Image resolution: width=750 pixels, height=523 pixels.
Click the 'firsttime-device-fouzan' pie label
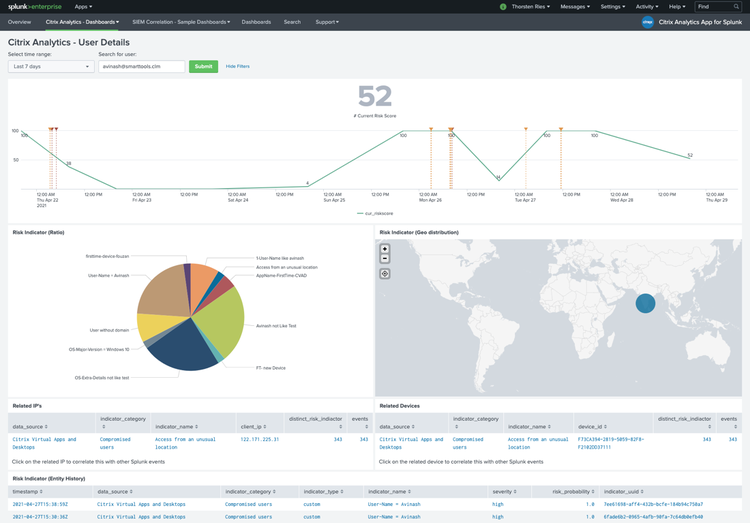[107, 256]
